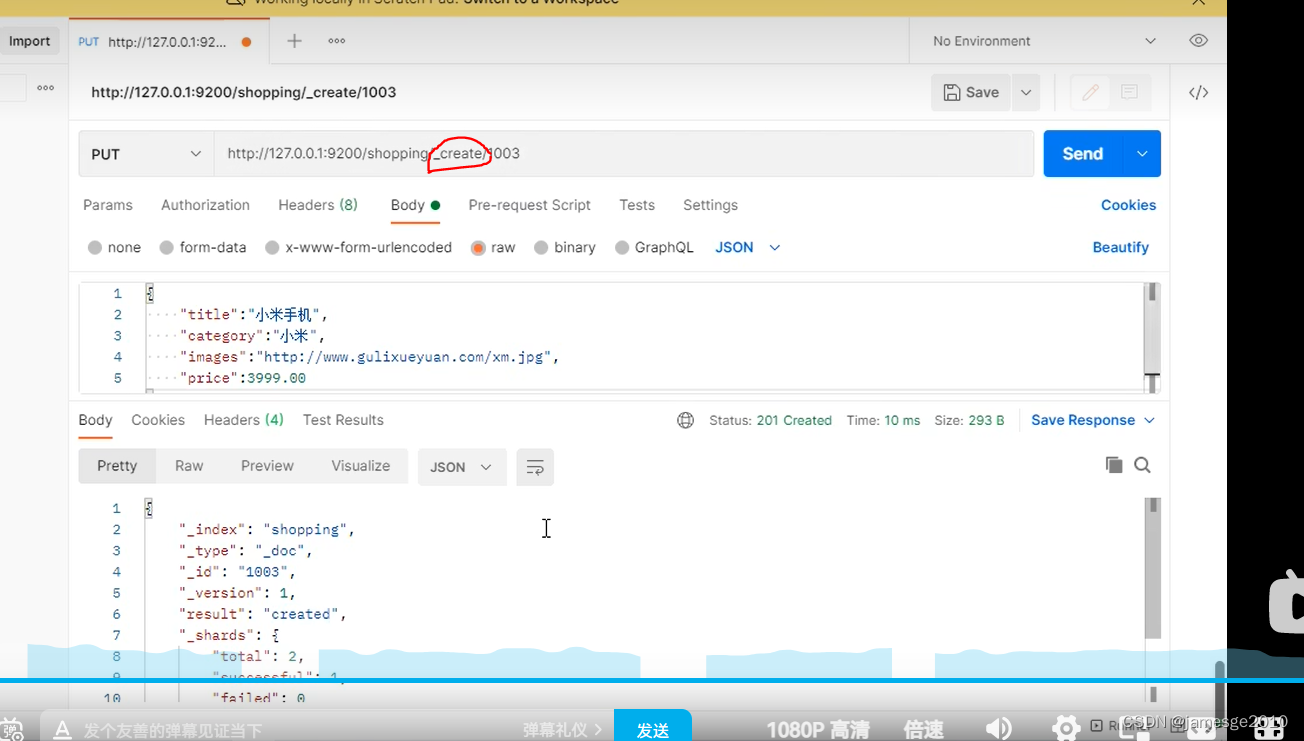Open the Headers (8) request tab
The height and width of the screenshot is (741, 1304).
318,205
